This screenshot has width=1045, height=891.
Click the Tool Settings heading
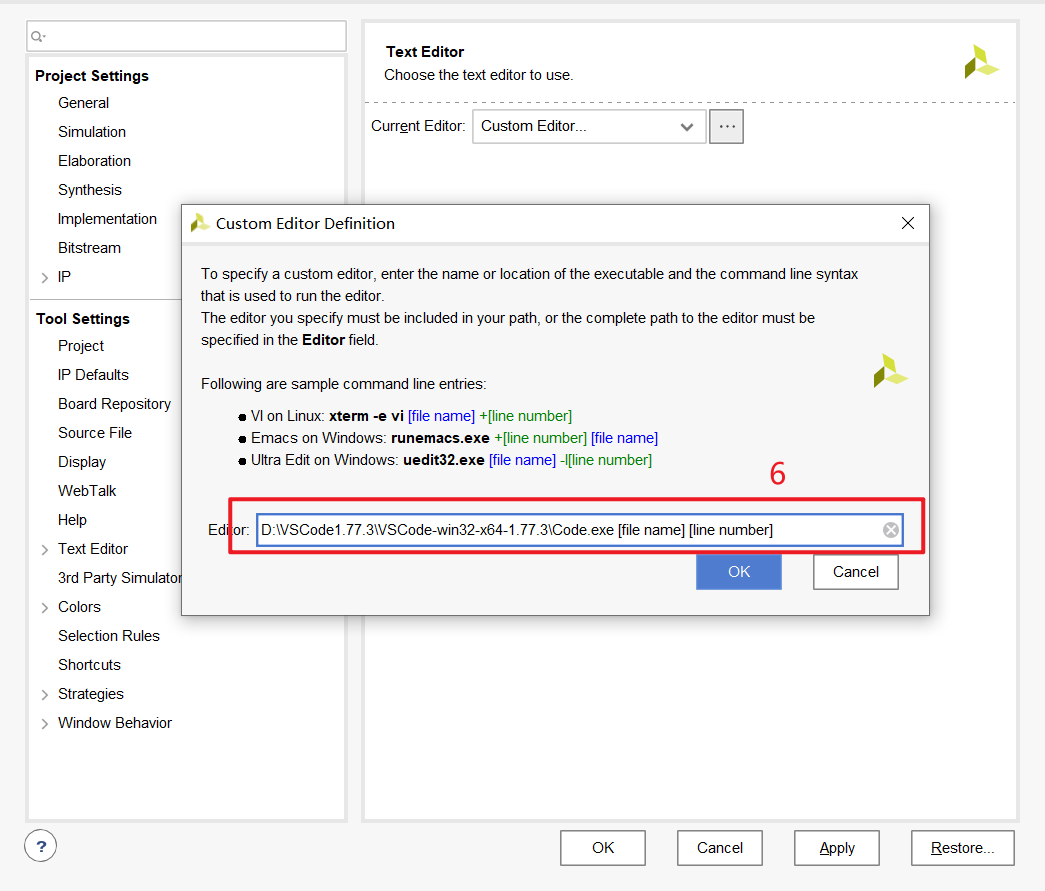(x=83, y=319)
